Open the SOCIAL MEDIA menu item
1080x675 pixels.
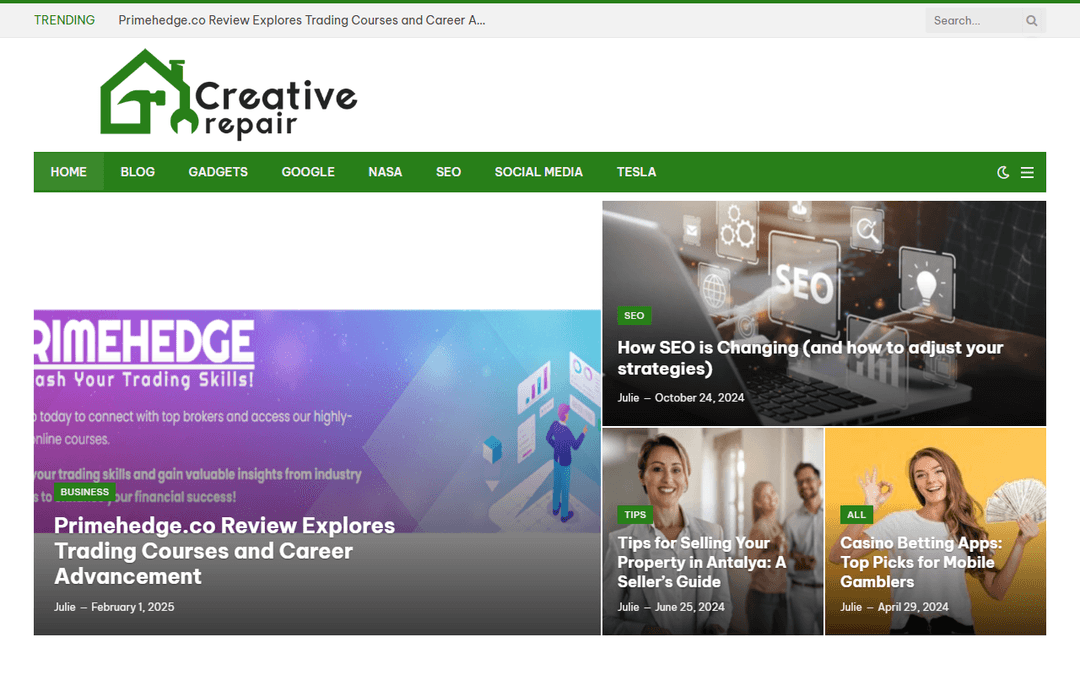point(539,172)
